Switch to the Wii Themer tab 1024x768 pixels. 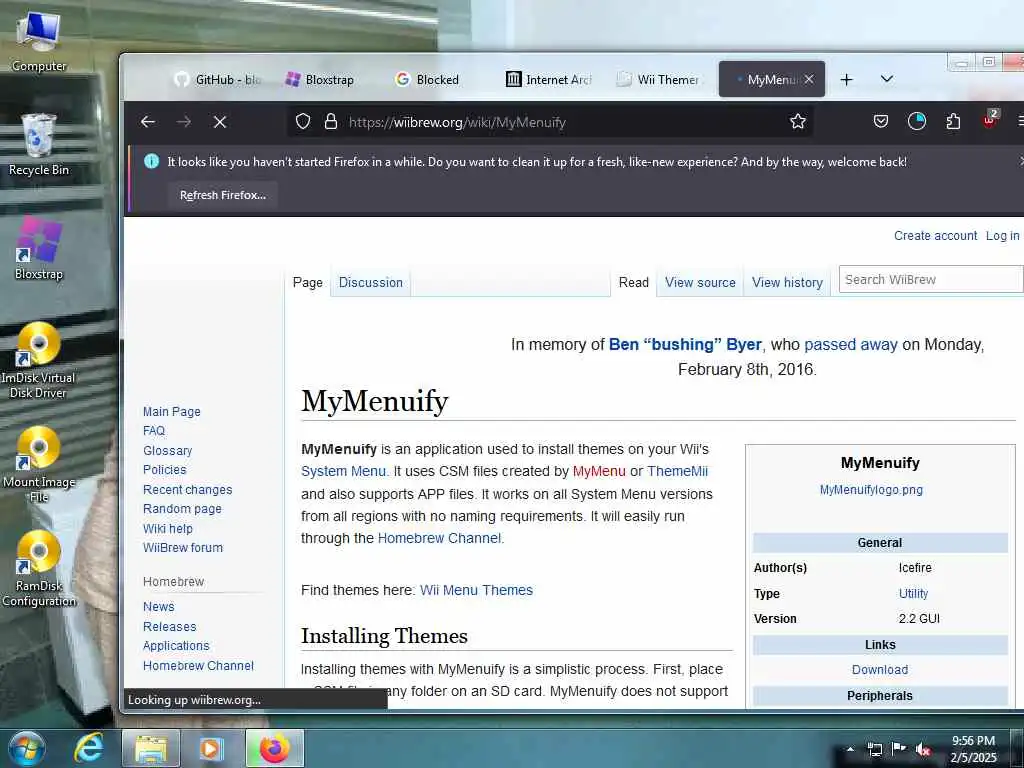(660, 79)
